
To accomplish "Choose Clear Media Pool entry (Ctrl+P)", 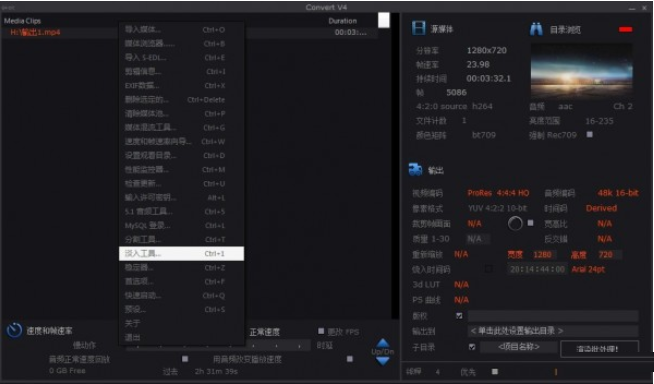I will tap(181, 113).
